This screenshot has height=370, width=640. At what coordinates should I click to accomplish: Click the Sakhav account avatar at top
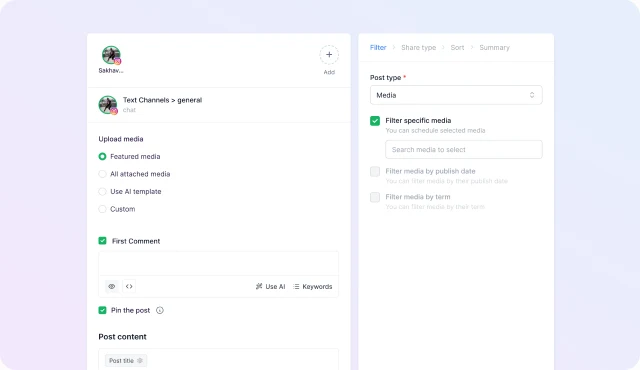(x=111, y=55)
